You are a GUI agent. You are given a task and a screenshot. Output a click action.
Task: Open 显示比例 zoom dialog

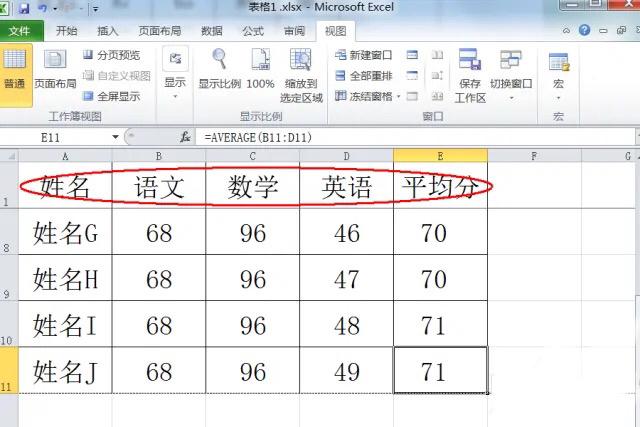coord(220,69)
